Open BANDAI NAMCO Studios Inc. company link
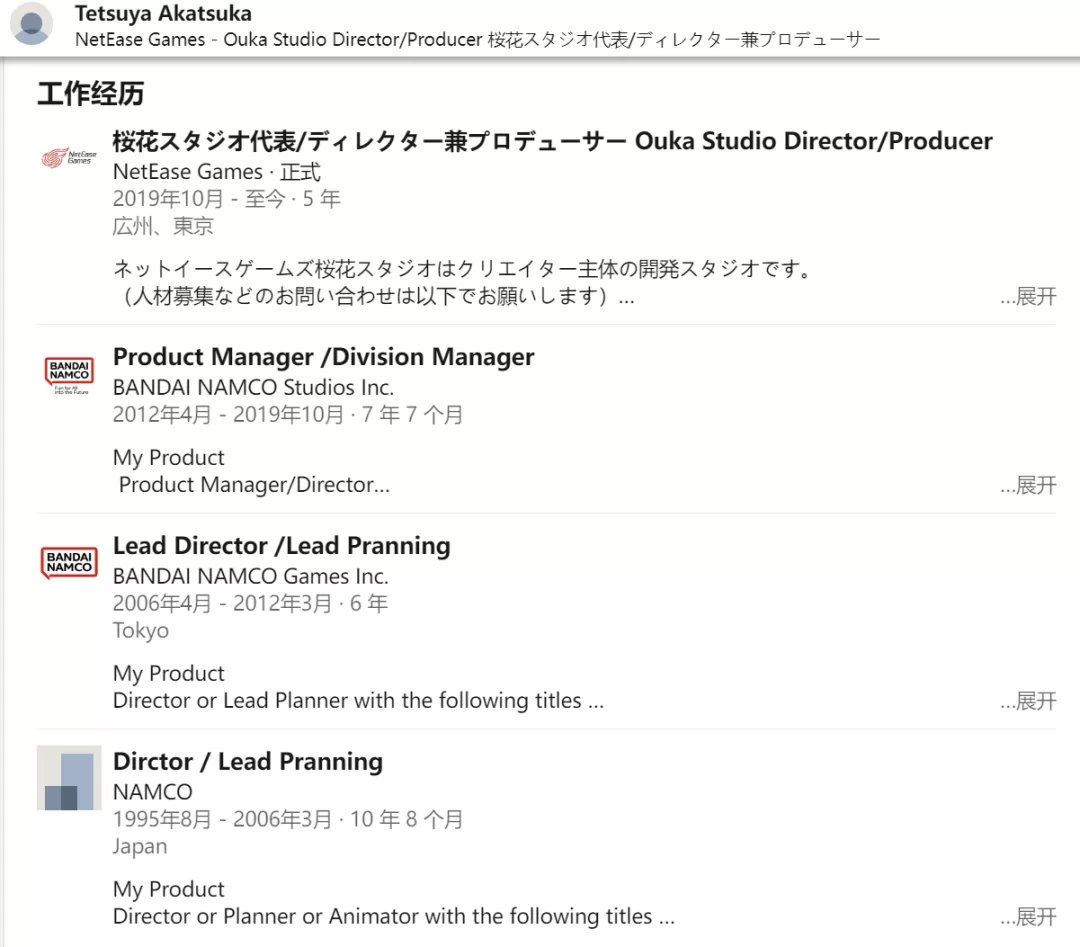Image resolution: width=1080 pixels, height=947 pixels. click(253, 387)
